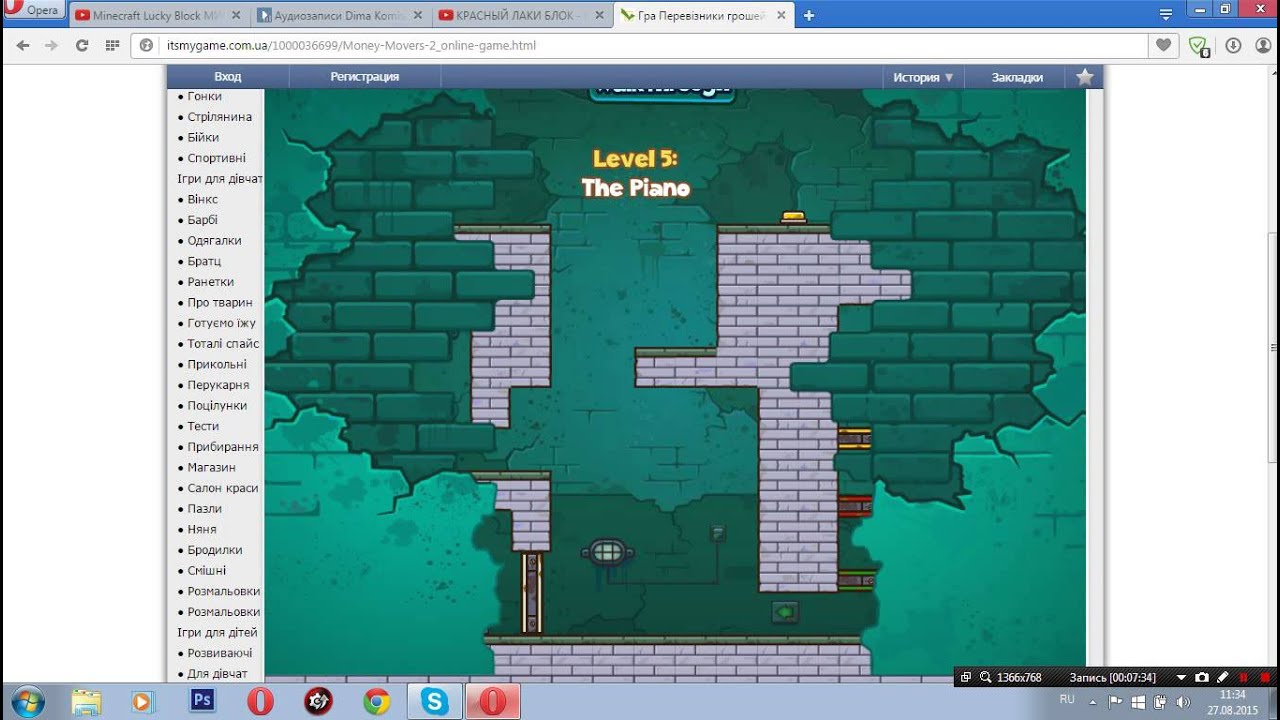
Task: Open the Про тварин category link
Action: pyautogui.click(x=220, y=303)
